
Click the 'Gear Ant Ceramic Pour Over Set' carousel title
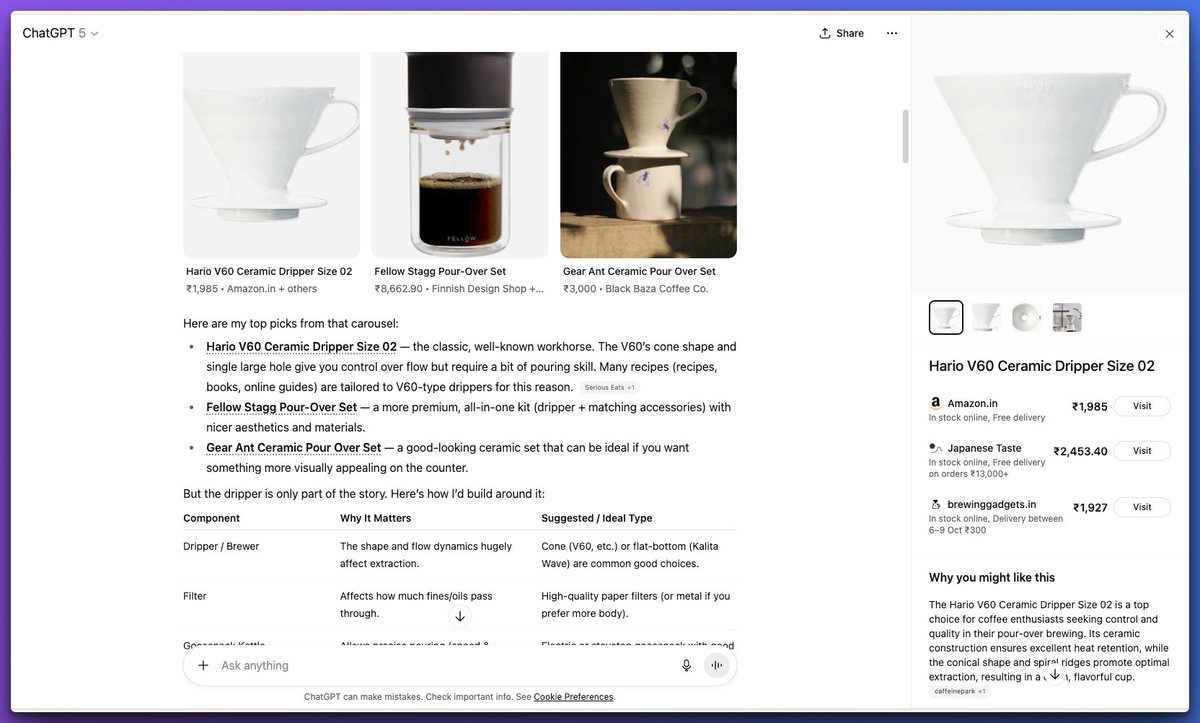coord(639,271)
